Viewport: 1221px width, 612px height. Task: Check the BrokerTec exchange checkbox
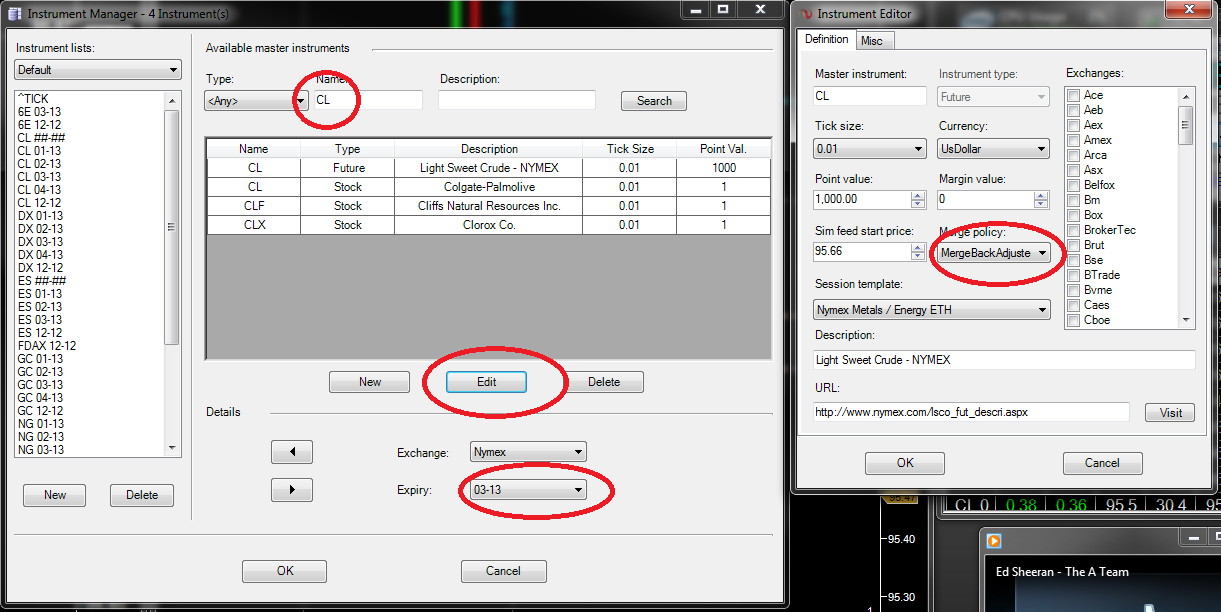coord(1073,230)
